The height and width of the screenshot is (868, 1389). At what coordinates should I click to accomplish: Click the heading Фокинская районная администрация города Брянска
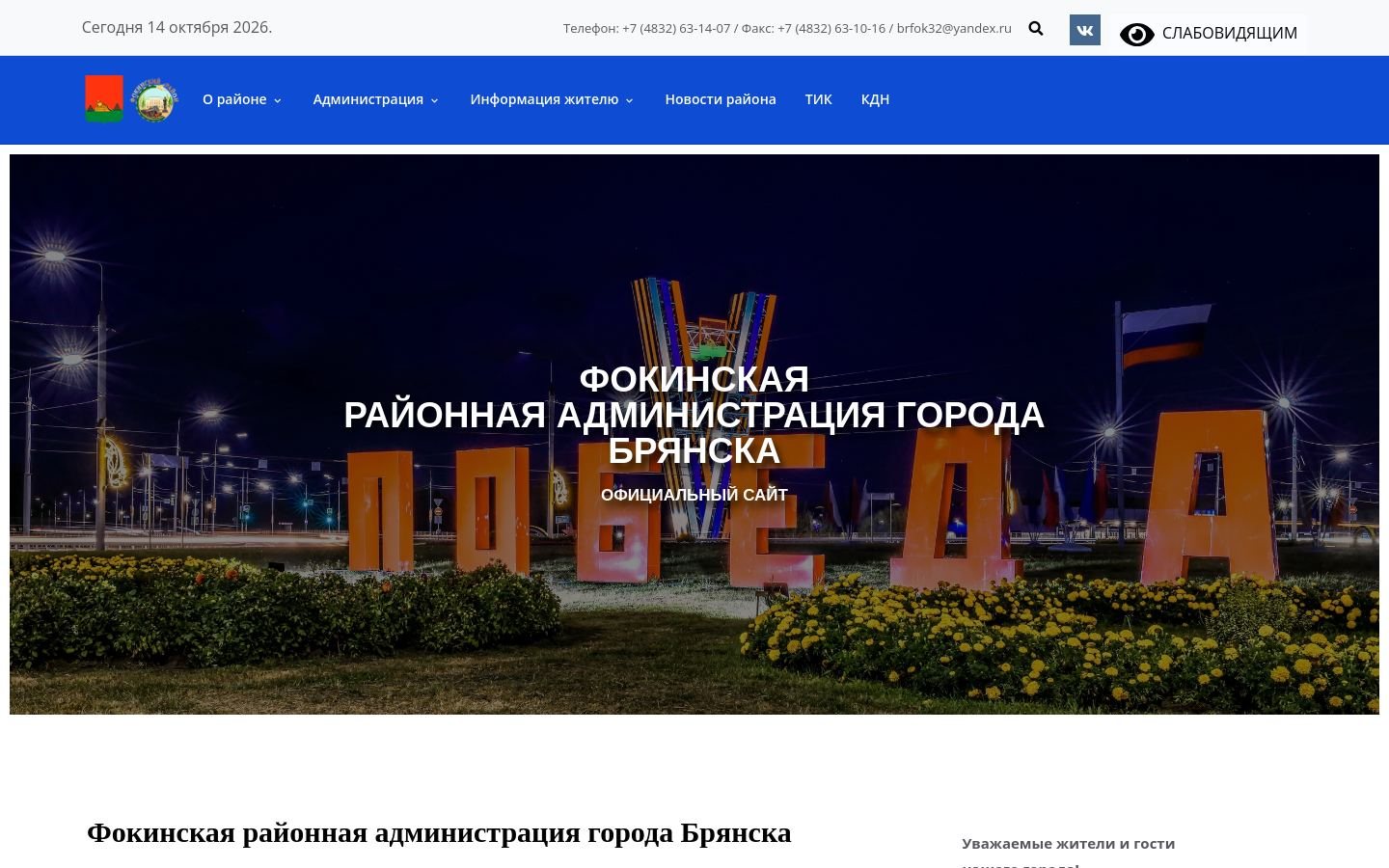click(x=439, y=832)
